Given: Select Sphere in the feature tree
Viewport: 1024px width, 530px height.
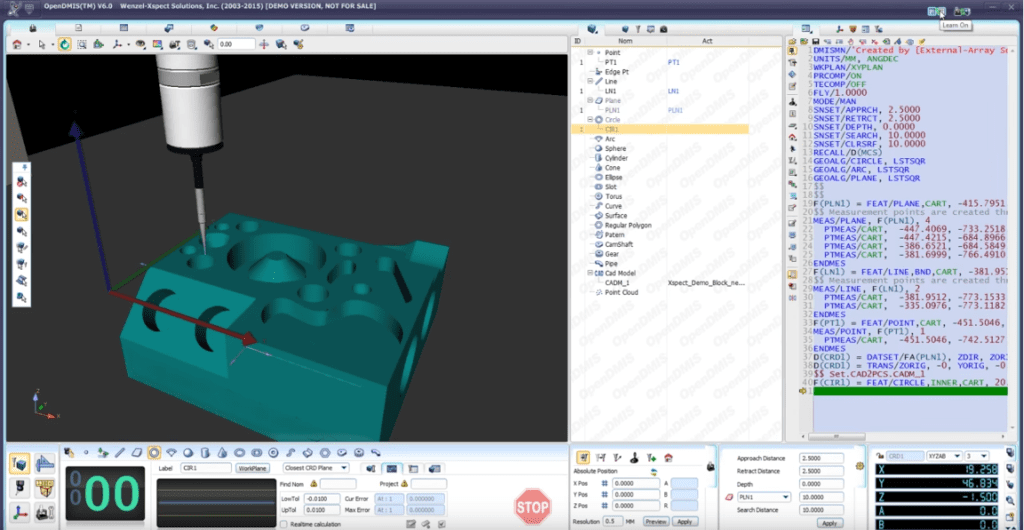Looking at the screenshot, I should click(x=615, y=148).
